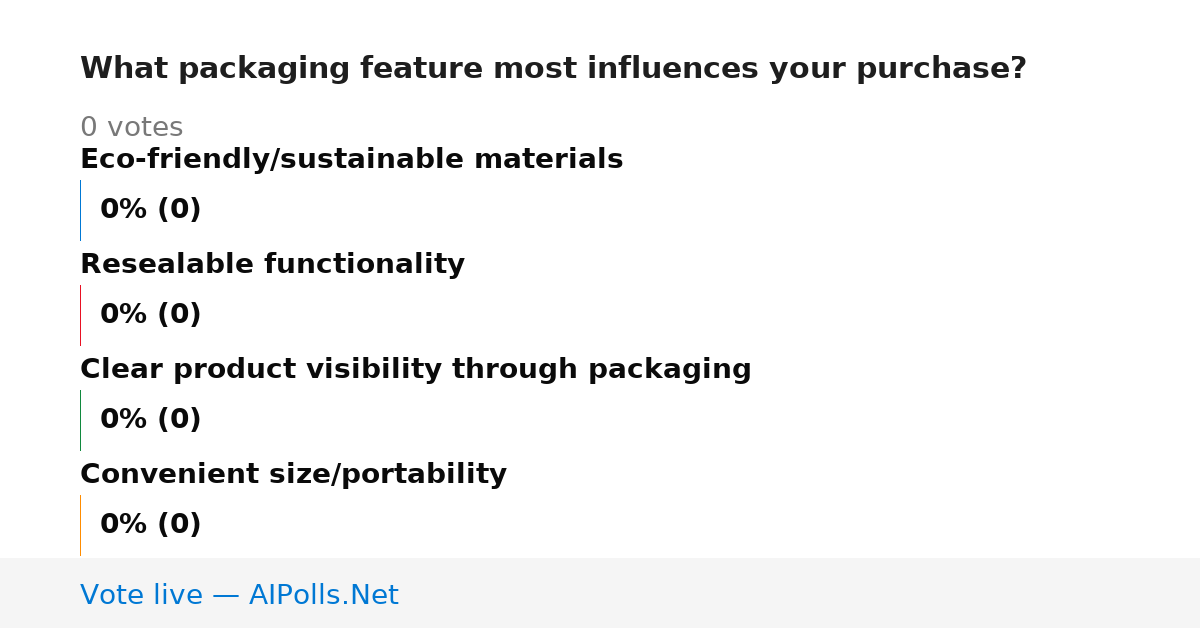1200x628 pixels.
Task: Click the AIPolls.Net site name in footer
Action: tap(323, 595)
